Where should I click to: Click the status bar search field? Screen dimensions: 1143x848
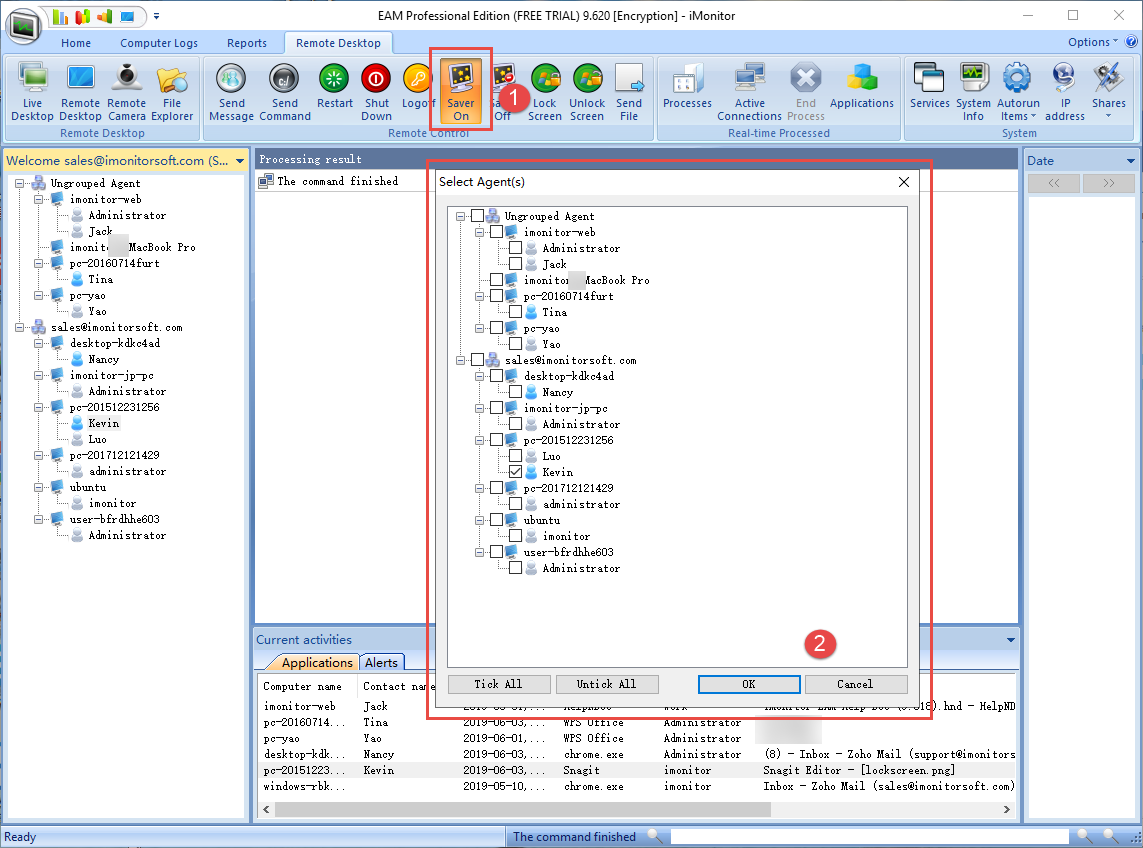869,836
